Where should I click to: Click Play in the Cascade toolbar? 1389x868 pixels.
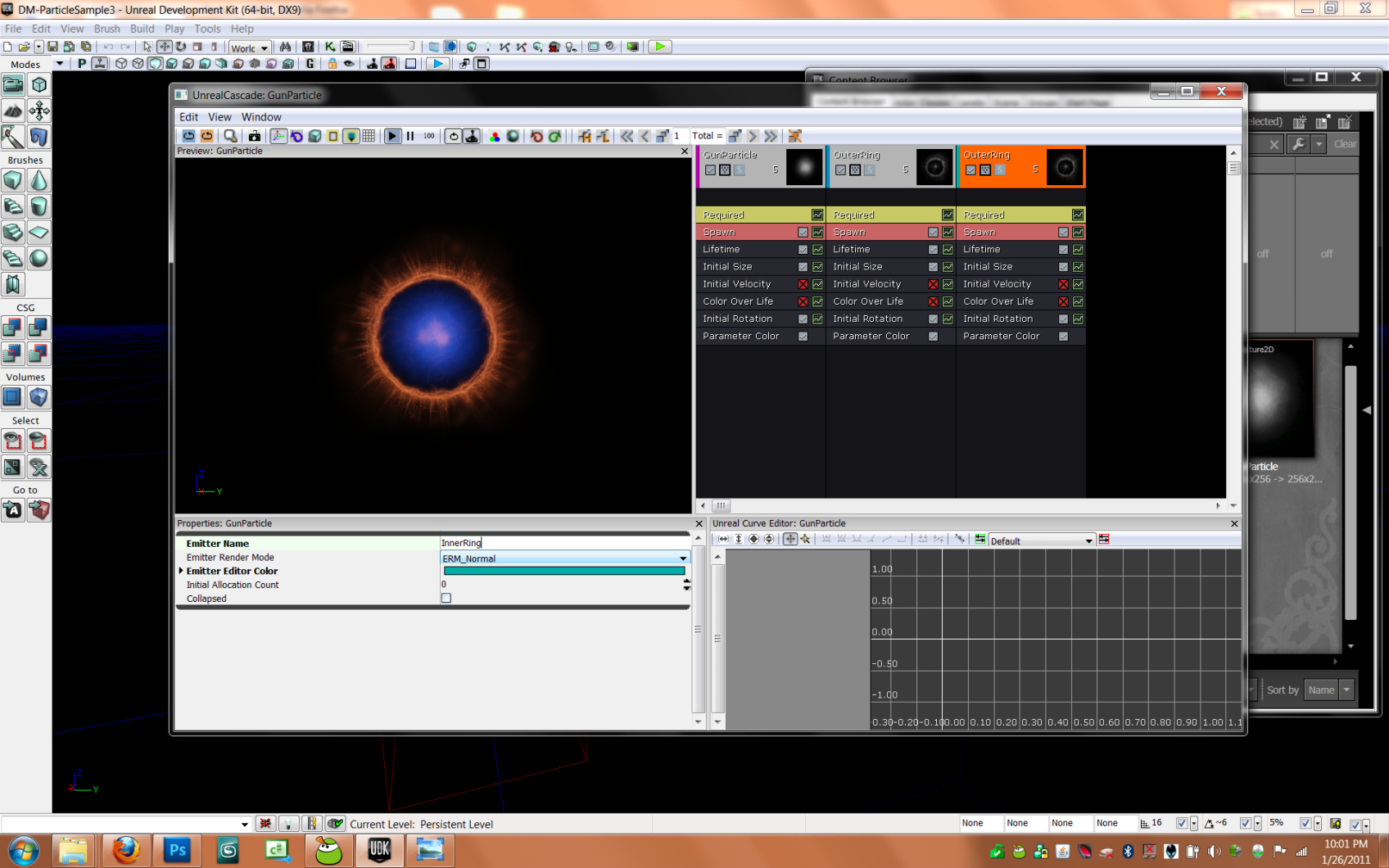coord(392,136)
